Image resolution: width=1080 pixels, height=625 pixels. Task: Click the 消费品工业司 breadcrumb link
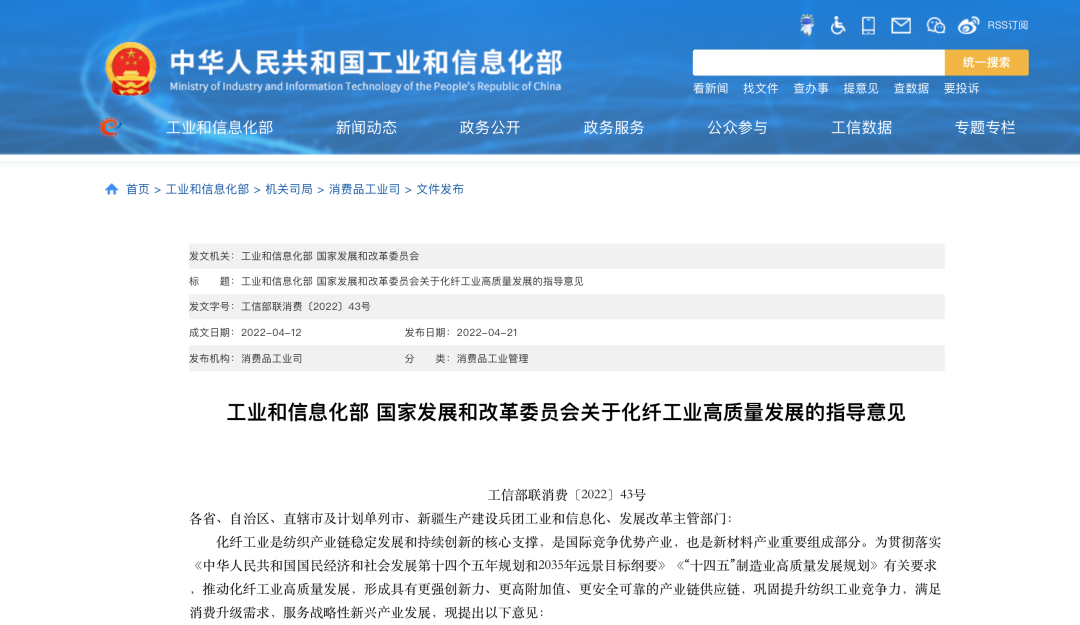pos(364,189)
